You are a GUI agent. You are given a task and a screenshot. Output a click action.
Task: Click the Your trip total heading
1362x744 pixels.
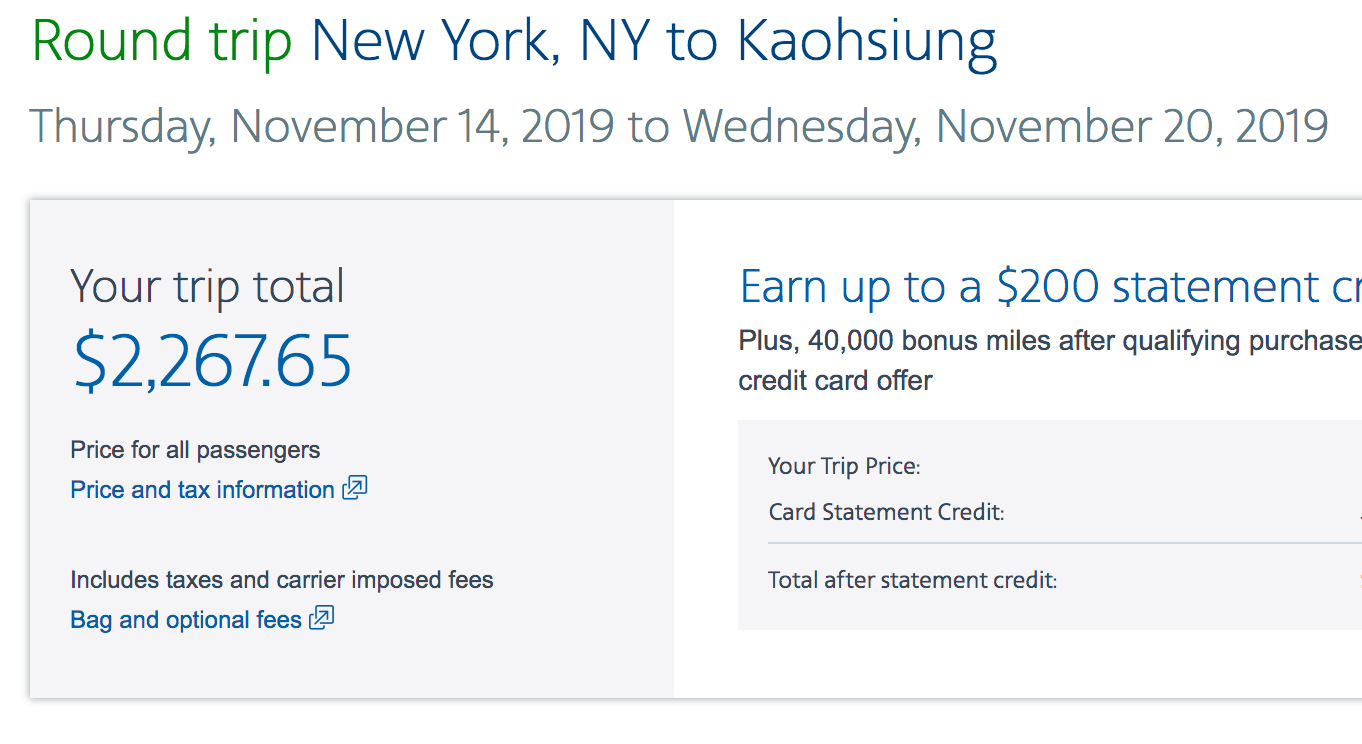point(207,287)
